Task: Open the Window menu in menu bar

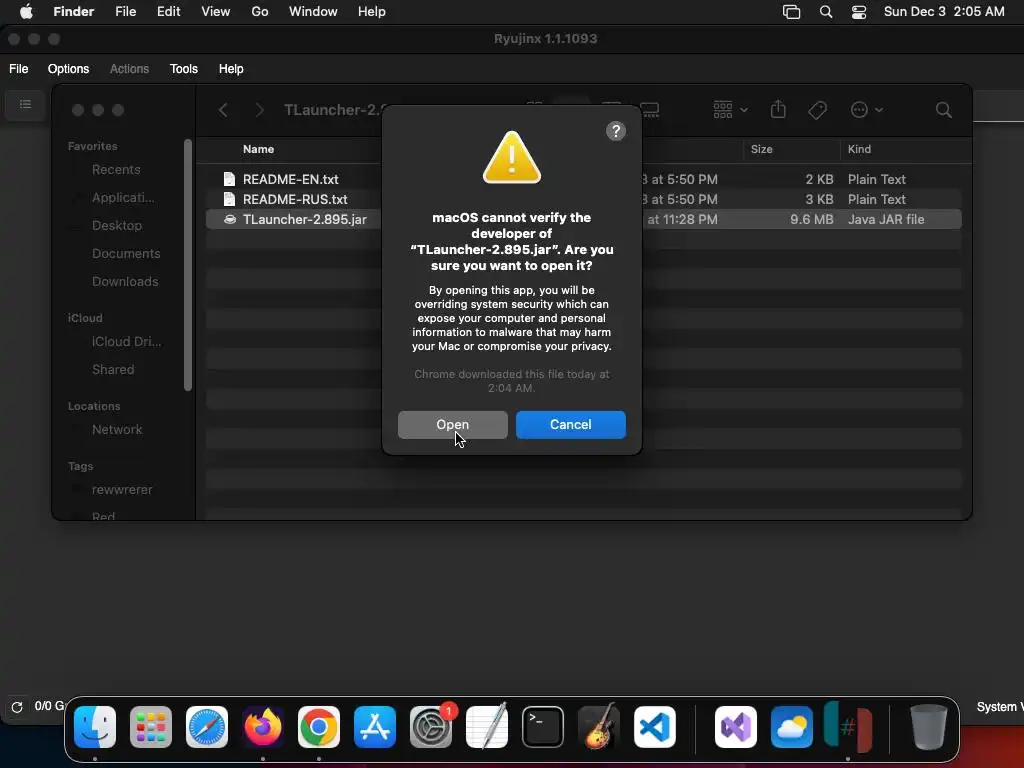Action: (x=313, y=12)
